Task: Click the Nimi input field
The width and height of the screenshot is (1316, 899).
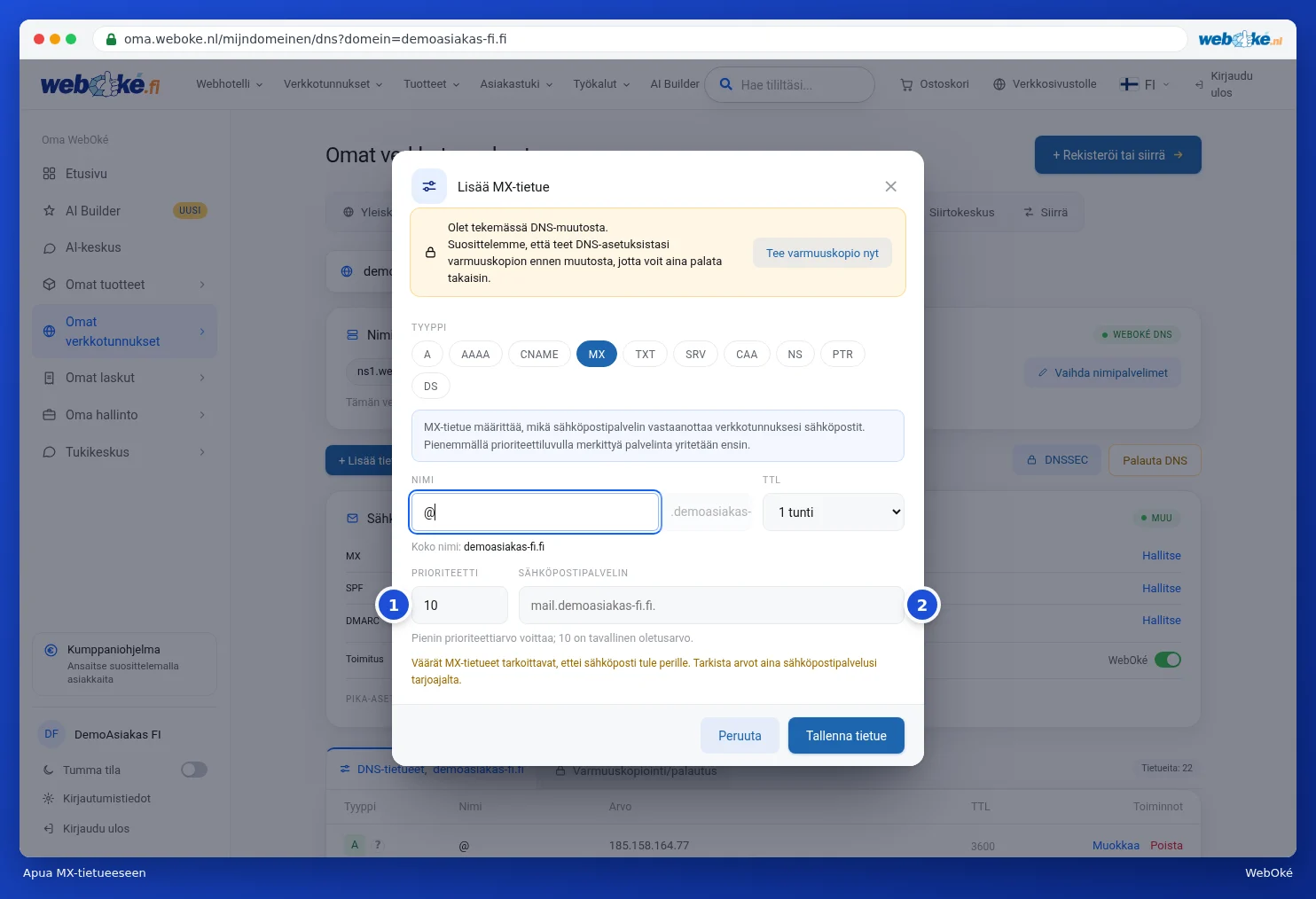Action: point(536,512)
